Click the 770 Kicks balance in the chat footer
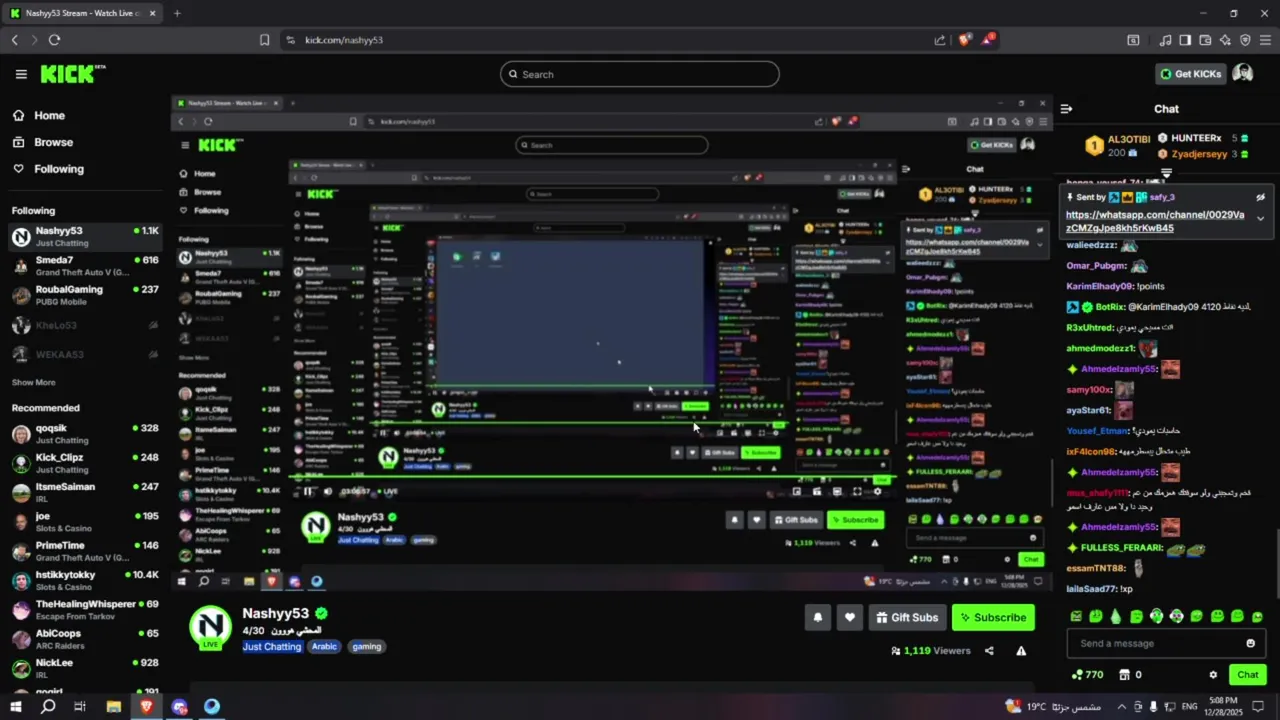1280x720 pixels. [1087, 675]
